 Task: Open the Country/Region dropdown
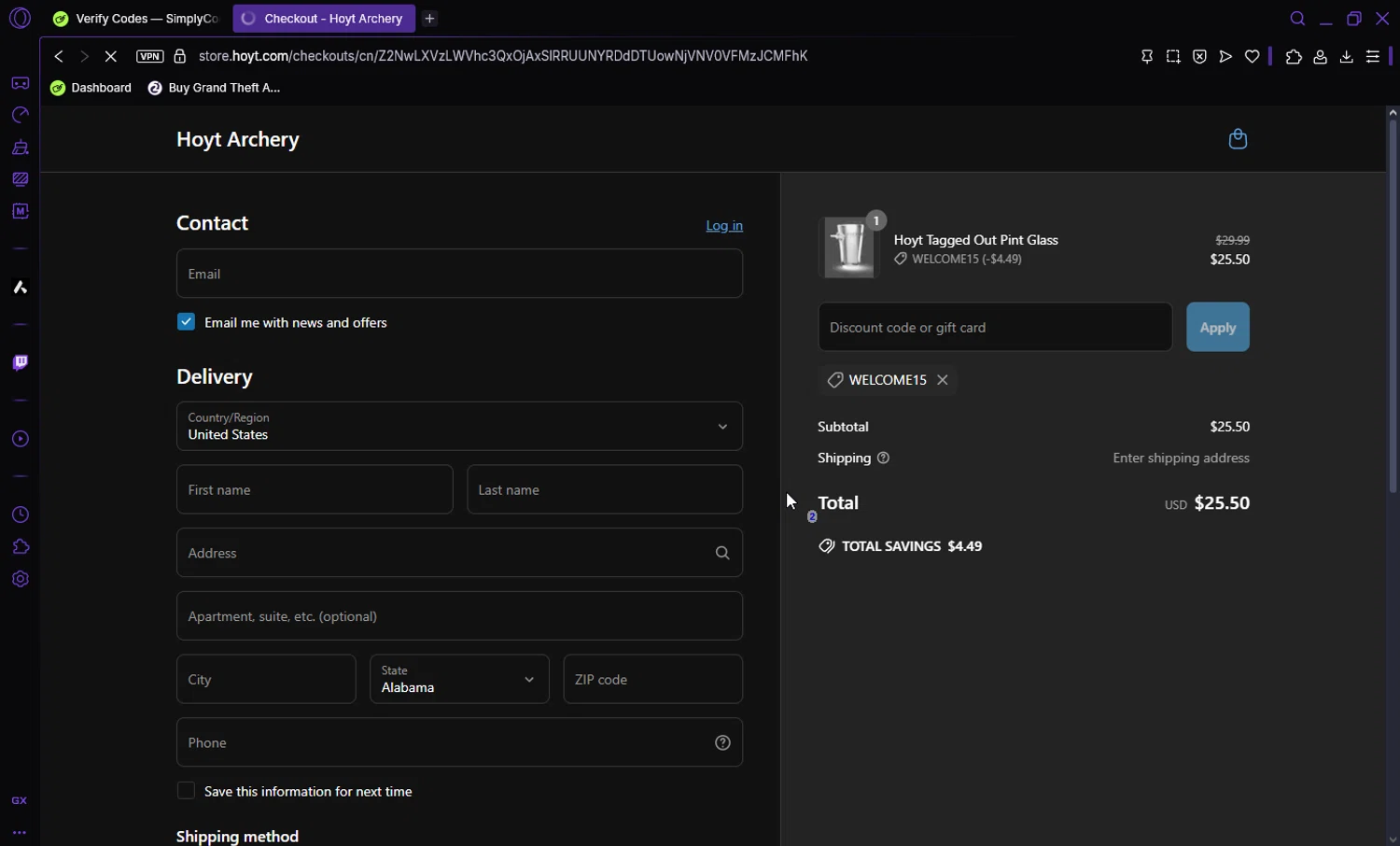pos(459,426)
